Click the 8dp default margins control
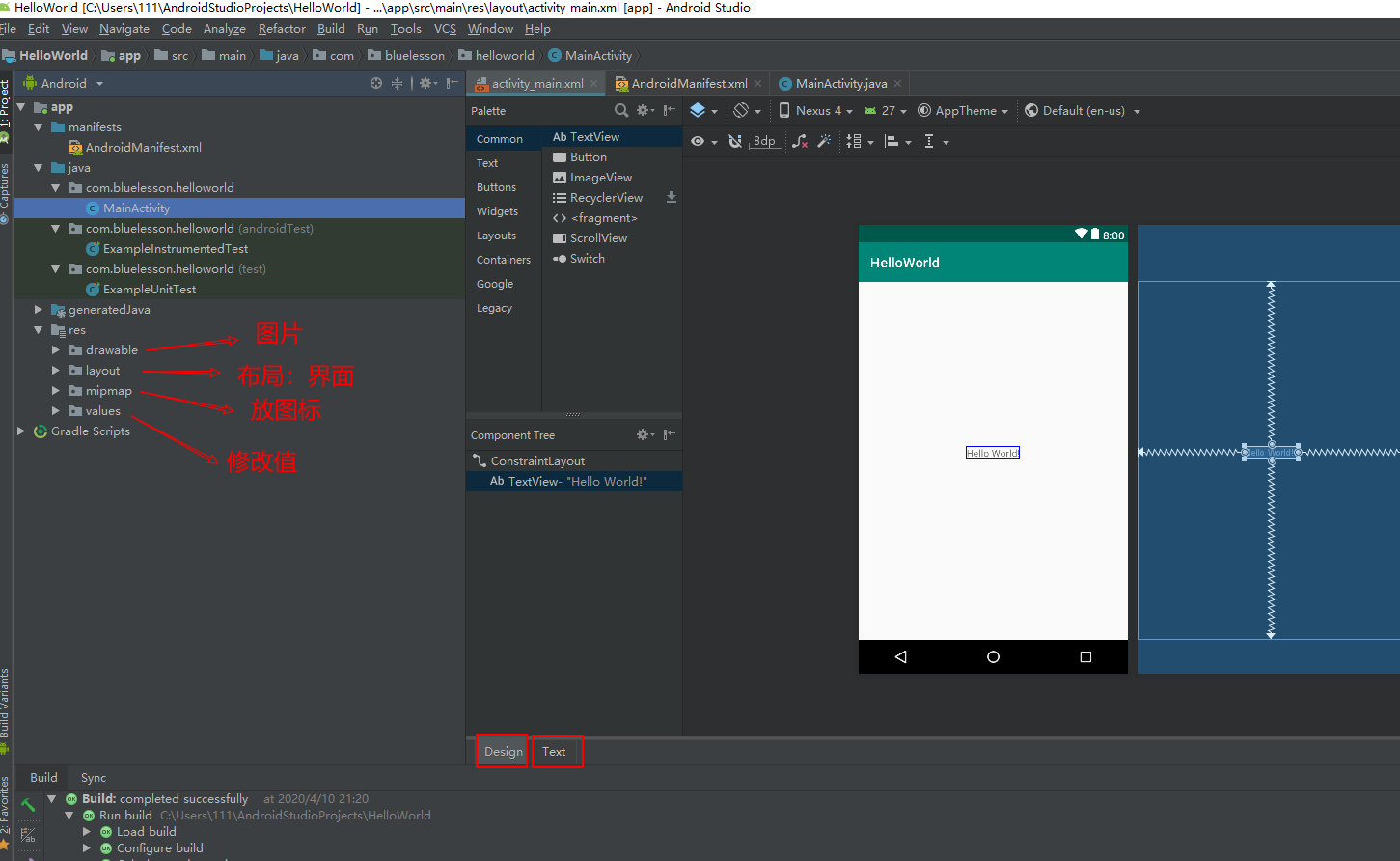The height and width of the screenshot is (861, 1400). tap(764, 142)
